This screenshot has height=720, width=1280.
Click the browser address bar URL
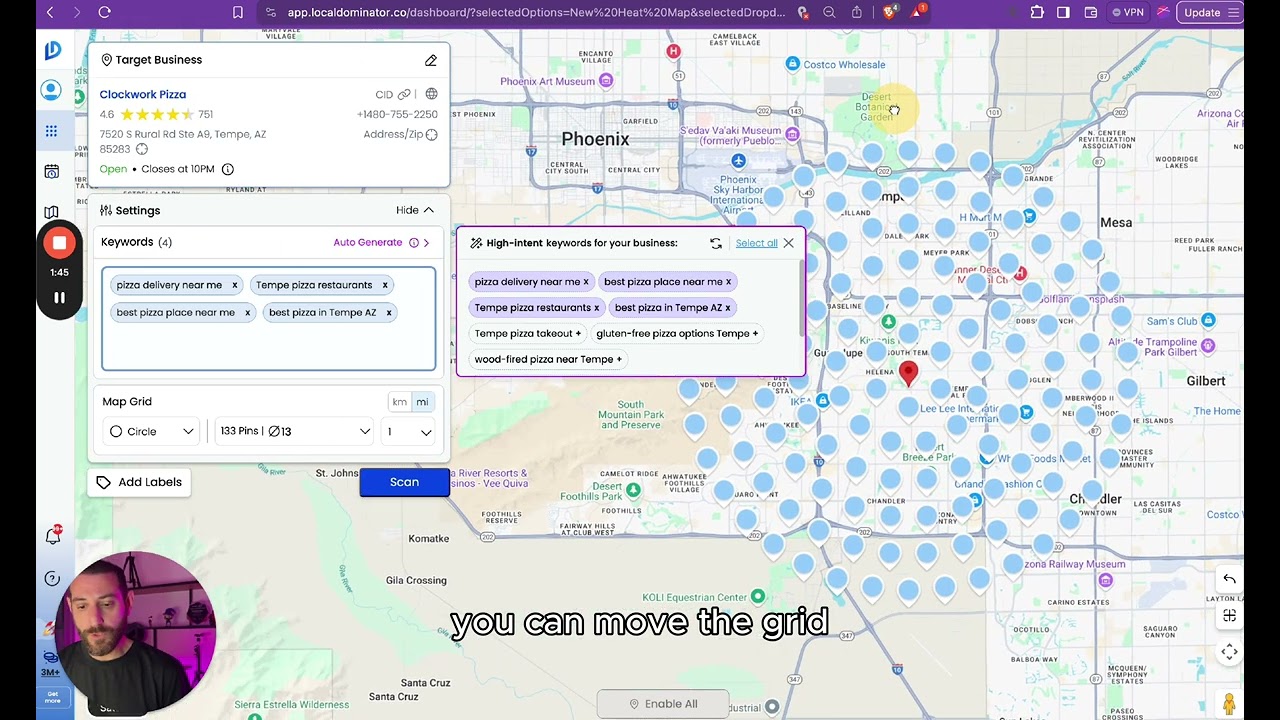(537, 12)
